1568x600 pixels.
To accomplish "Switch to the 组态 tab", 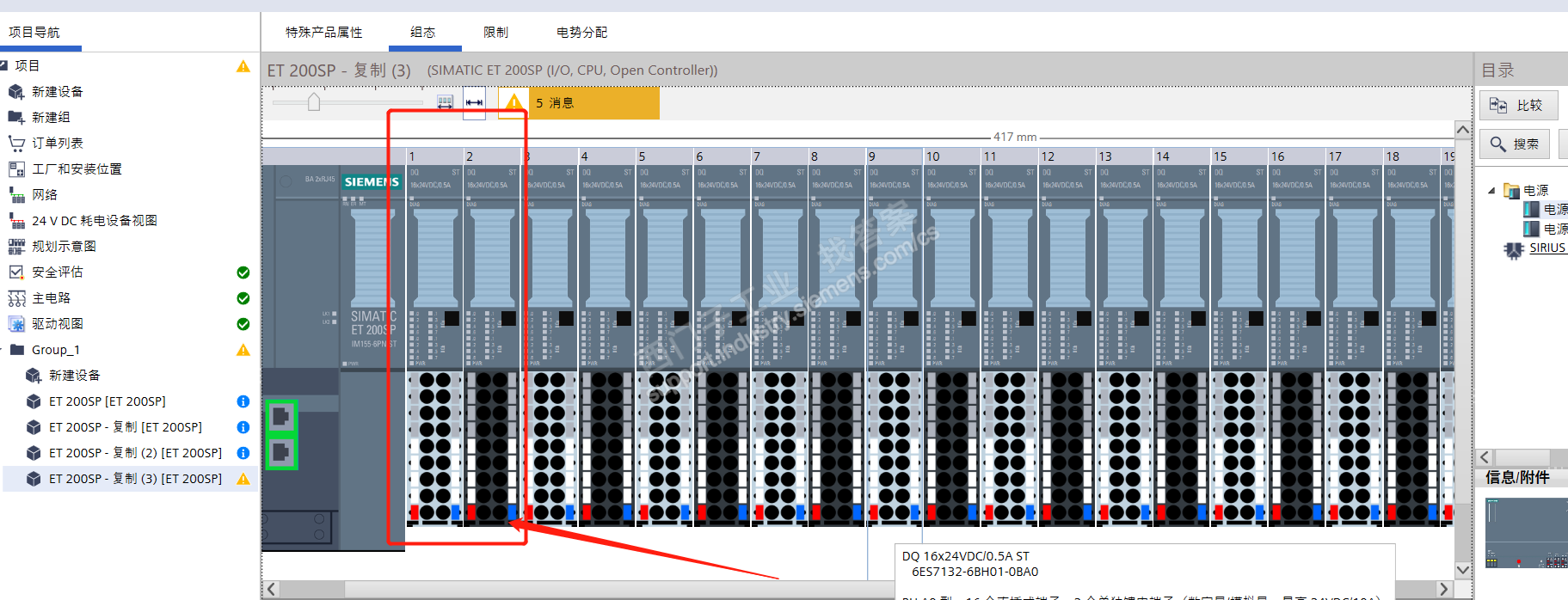I will [423, 33].
